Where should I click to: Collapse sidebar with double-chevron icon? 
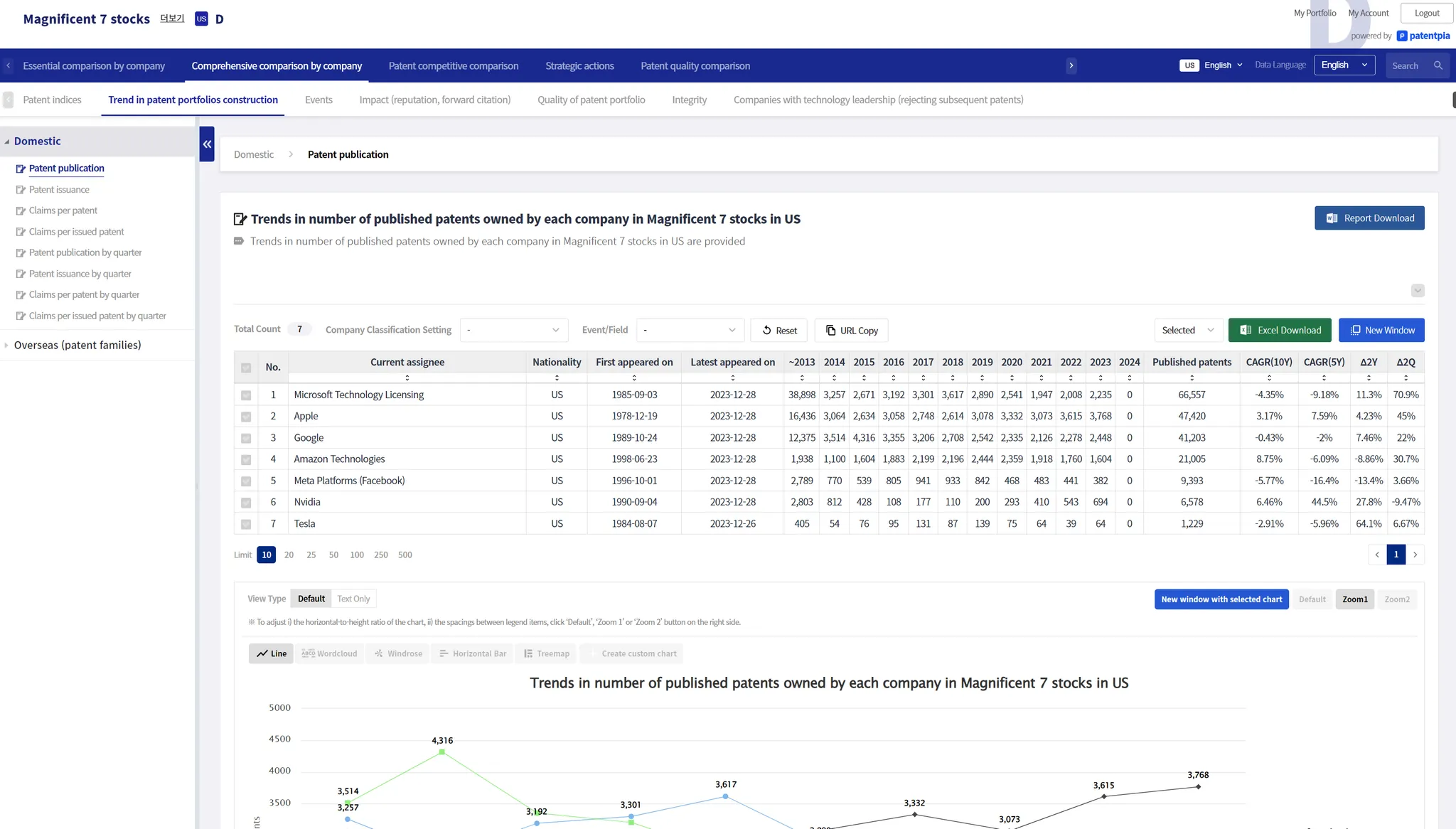pos(207,144)
